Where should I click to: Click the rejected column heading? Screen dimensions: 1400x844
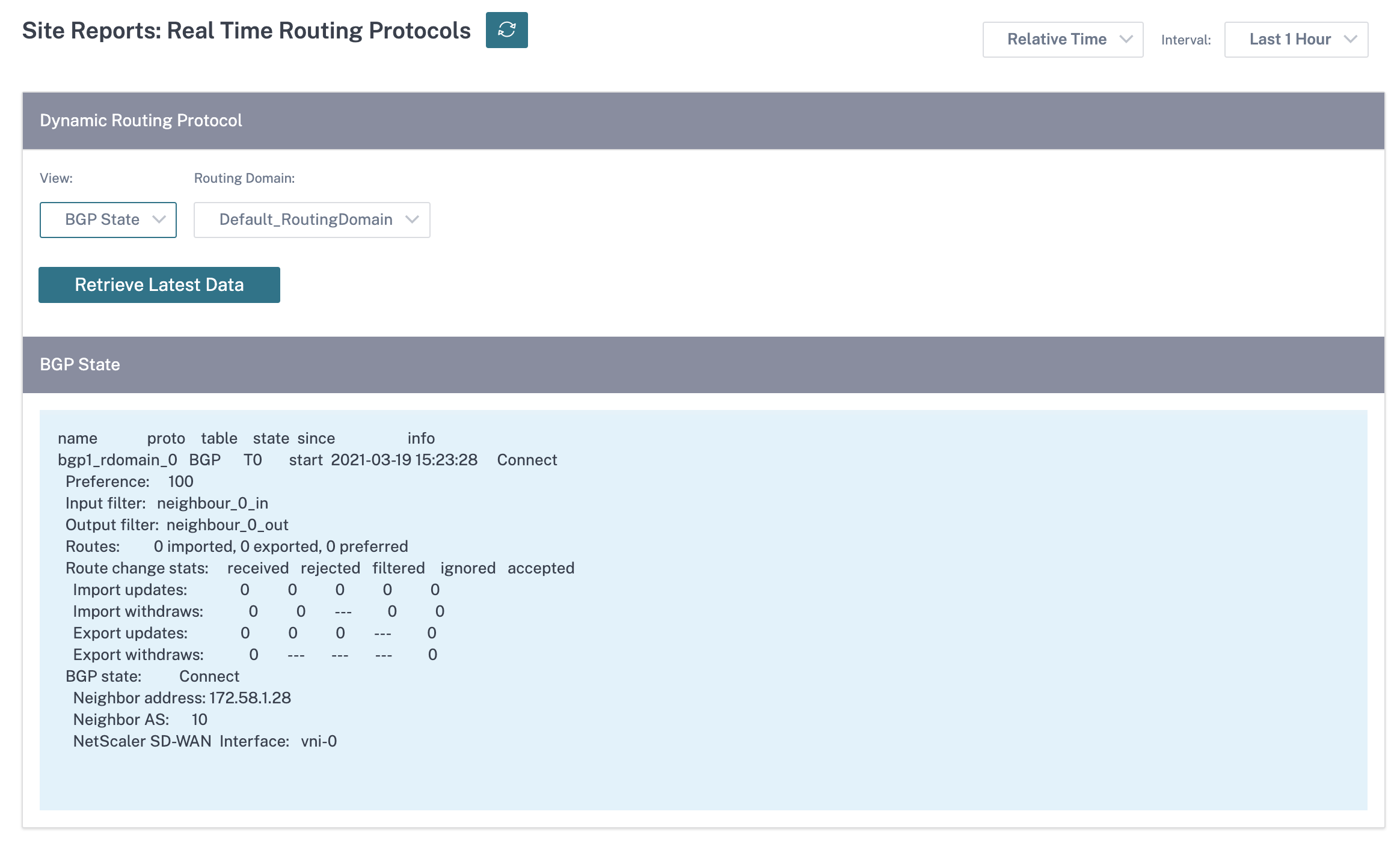tap(331, 568)
